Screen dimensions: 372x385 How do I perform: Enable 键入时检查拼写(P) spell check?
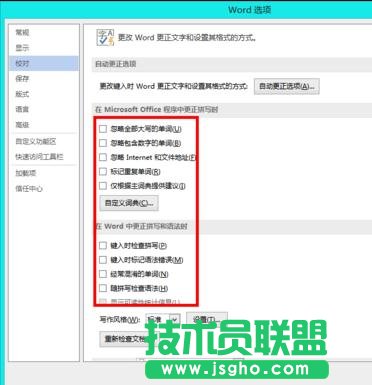(x=103, y=245)
